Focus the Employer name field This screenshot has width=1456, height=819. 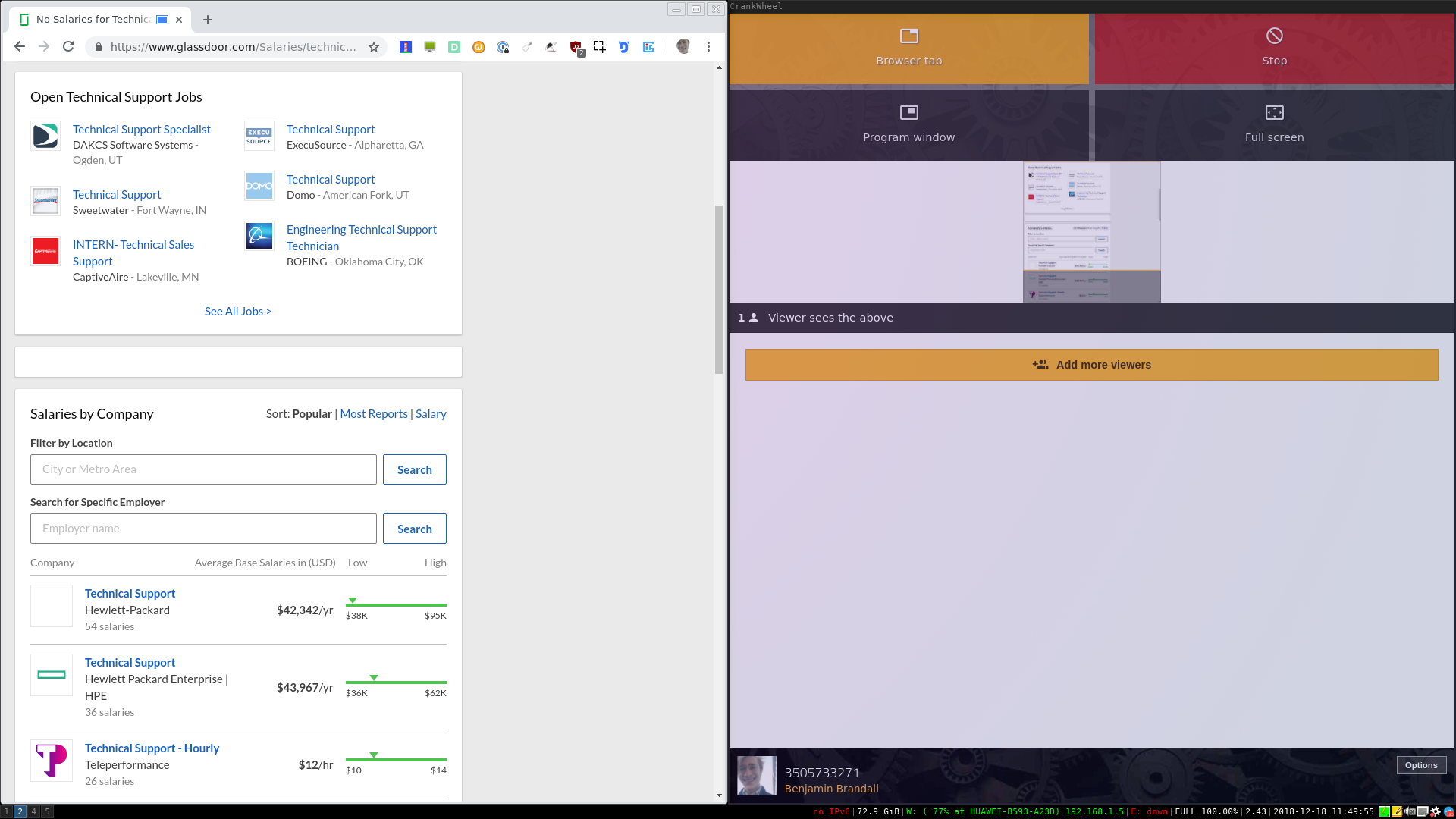click(203, 529)
